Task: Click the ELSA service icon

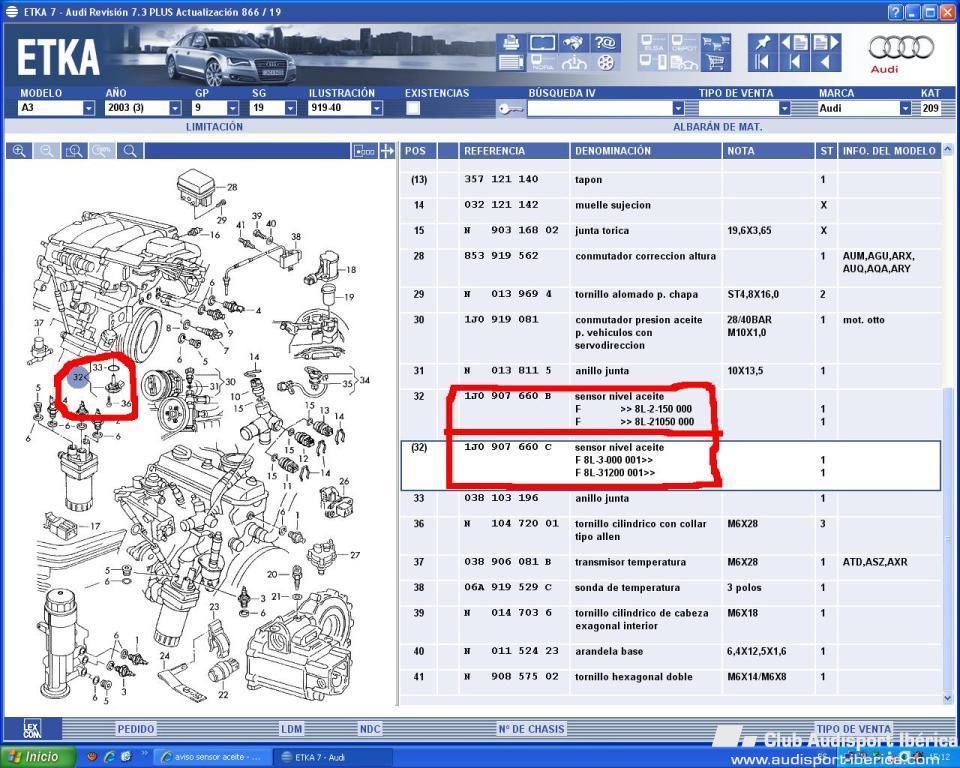Action: 653,42
